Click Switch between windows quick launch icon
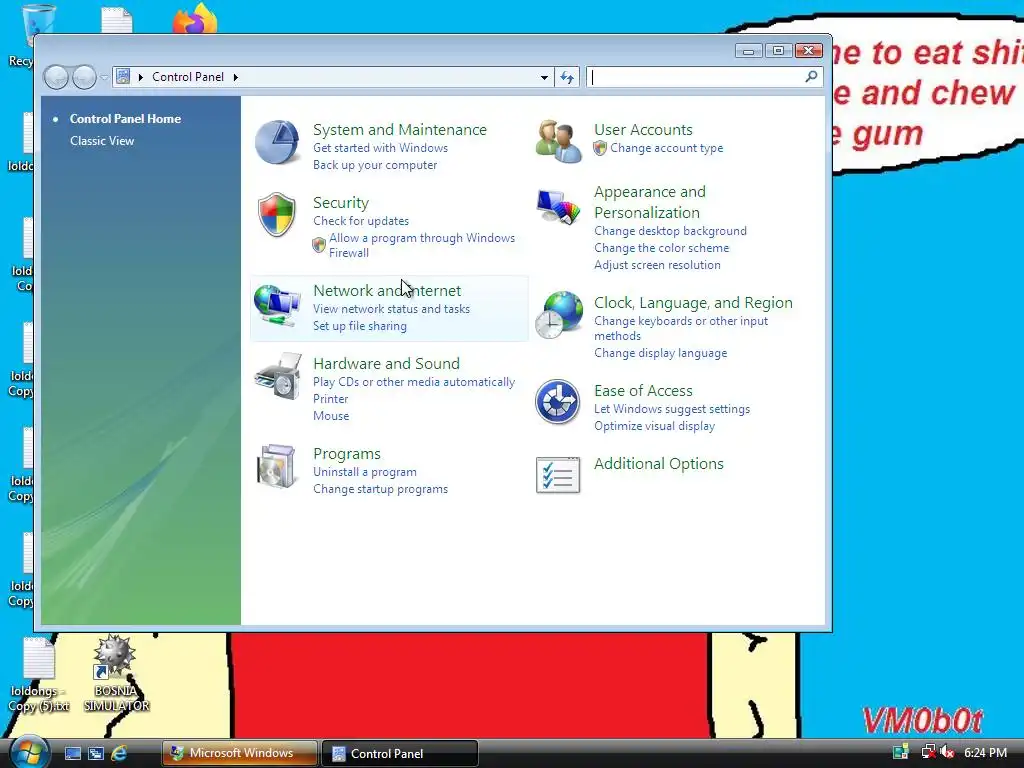The image size is (1024, 768). coord(96,754)
